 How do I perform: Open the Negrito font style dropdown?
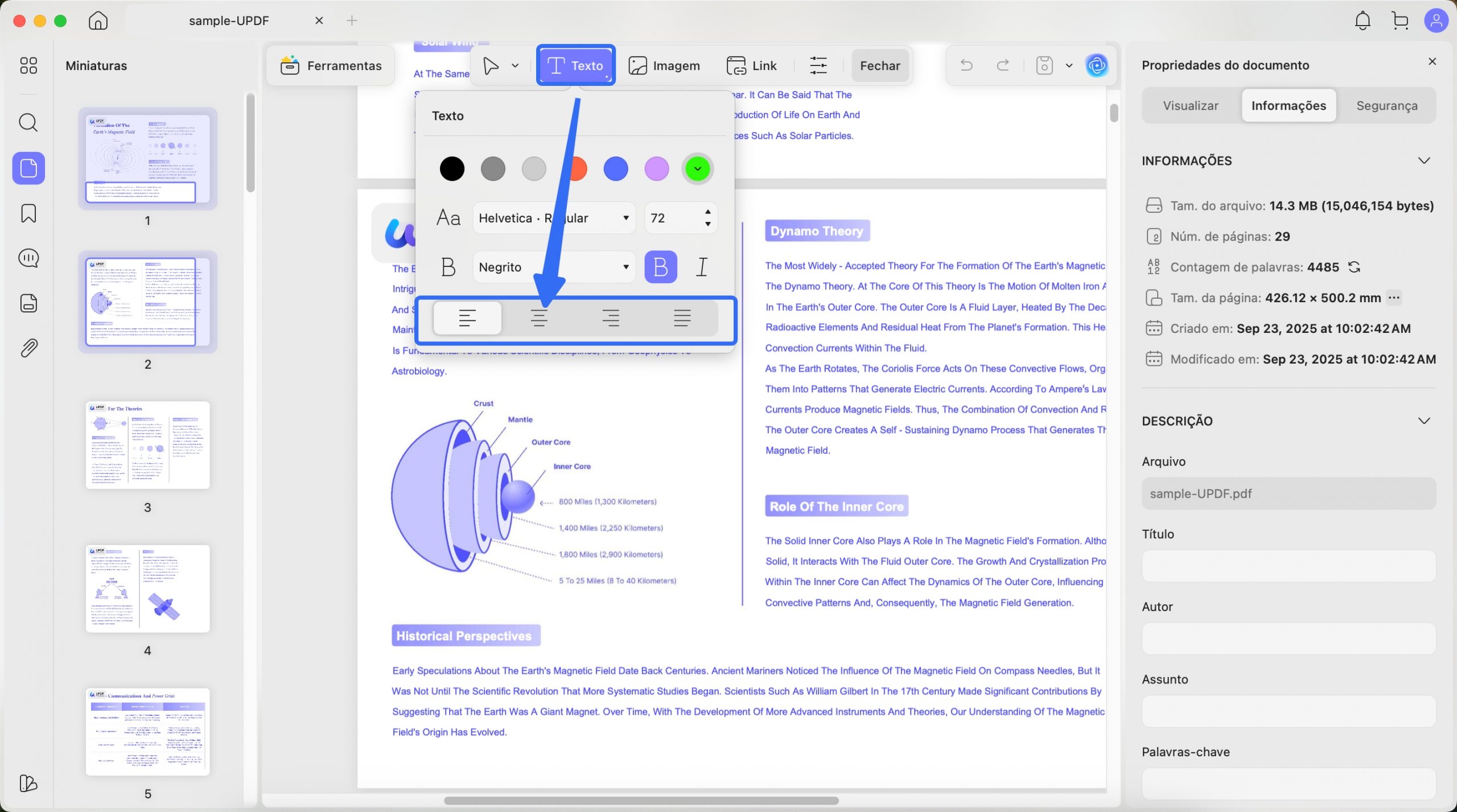pyautogui.click(x=554, y=267)
